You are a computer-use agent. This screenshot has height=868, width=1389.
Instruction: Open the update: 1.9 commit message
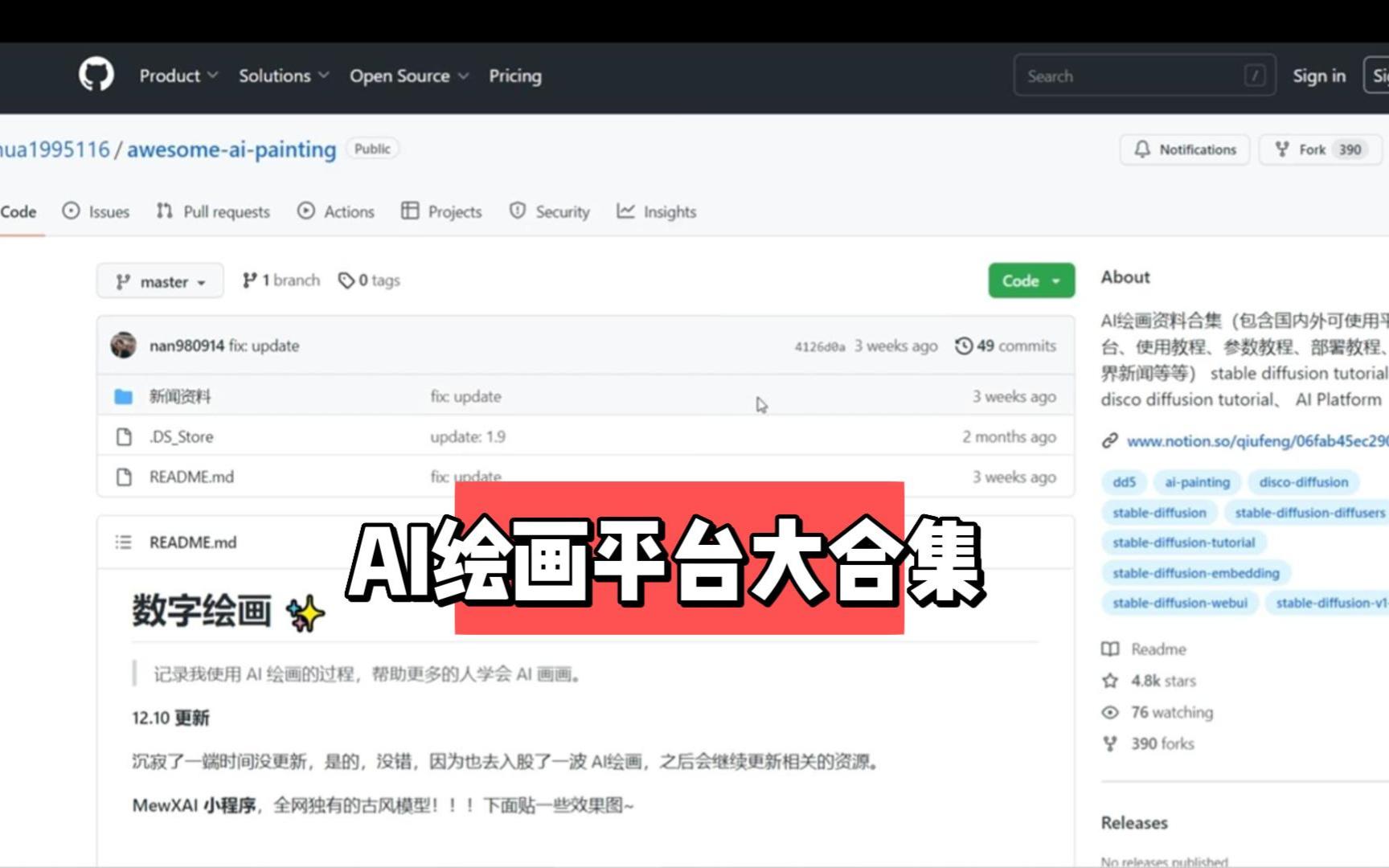coord(467,436)
